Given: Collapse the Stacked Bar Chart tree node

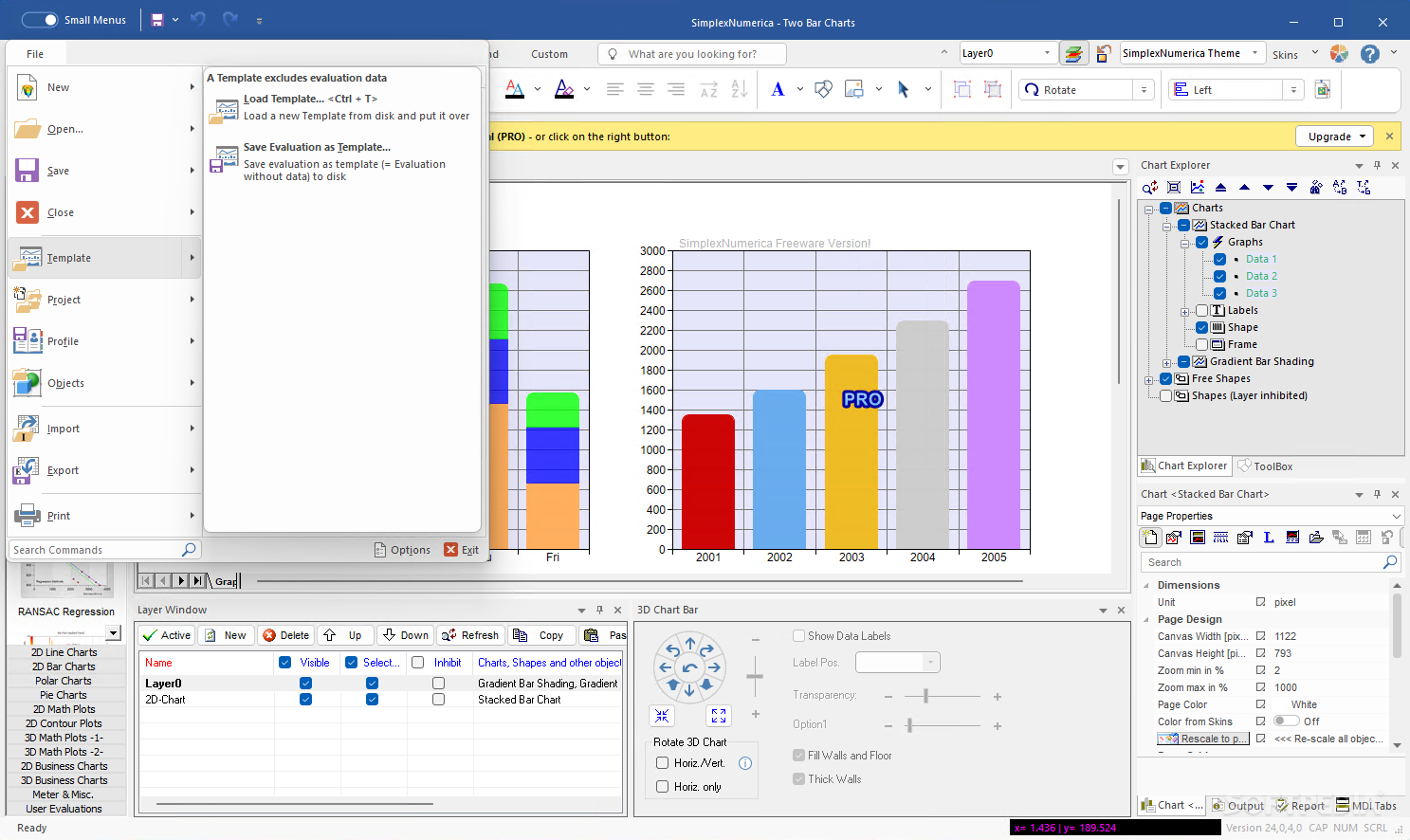Looking at the screenshot, I should (x=1166, y=226).
